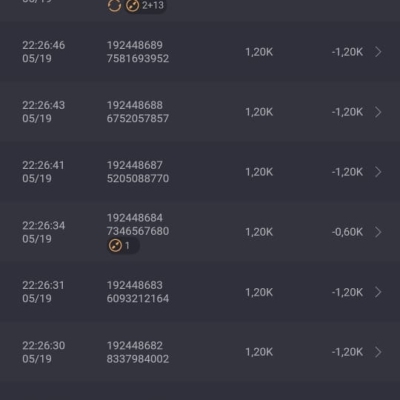
Task: Click the 2+13 bonus badge
Action: click(x=146, y=6)
